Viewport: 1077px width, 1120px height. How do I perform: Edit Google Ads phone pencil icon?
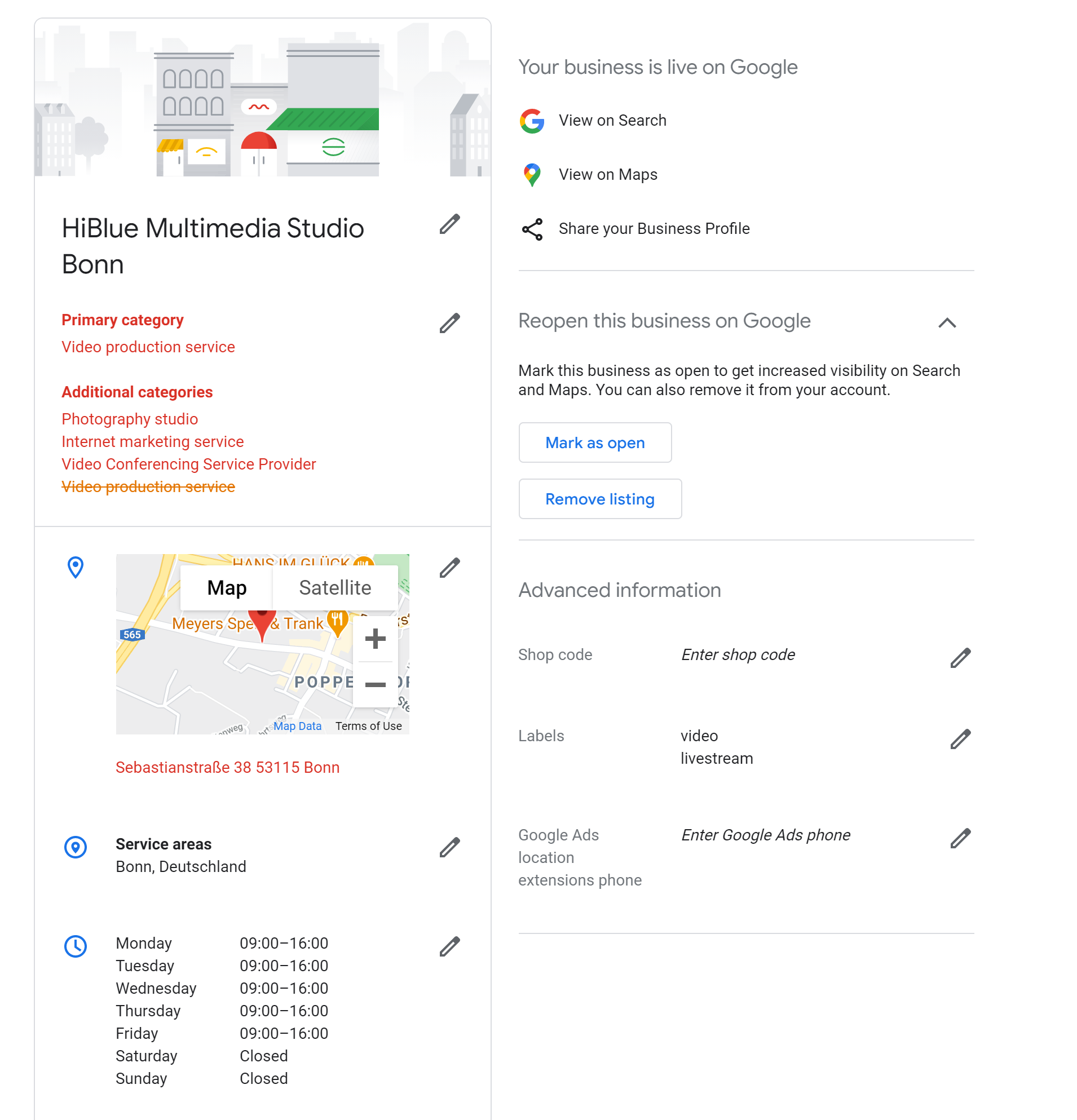pos(960,838)
